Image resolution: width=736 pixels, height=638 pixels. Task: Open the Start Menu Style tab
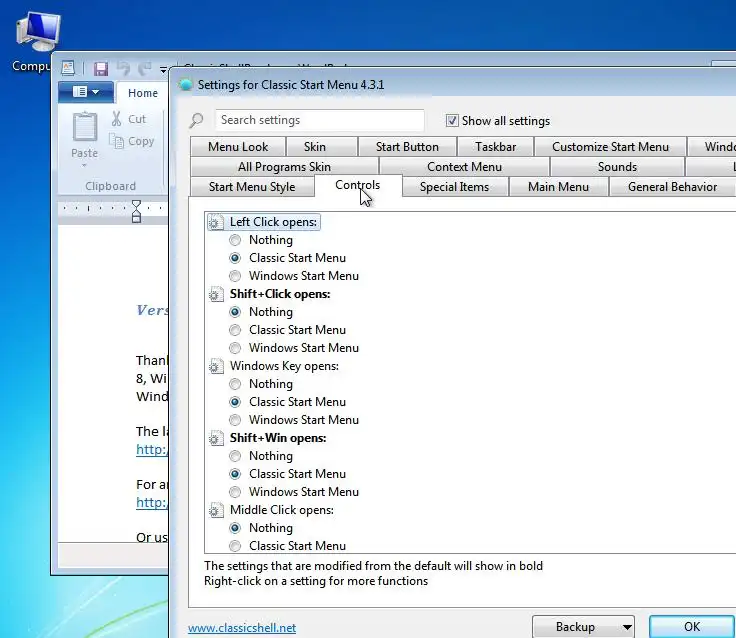click(252, 187)
